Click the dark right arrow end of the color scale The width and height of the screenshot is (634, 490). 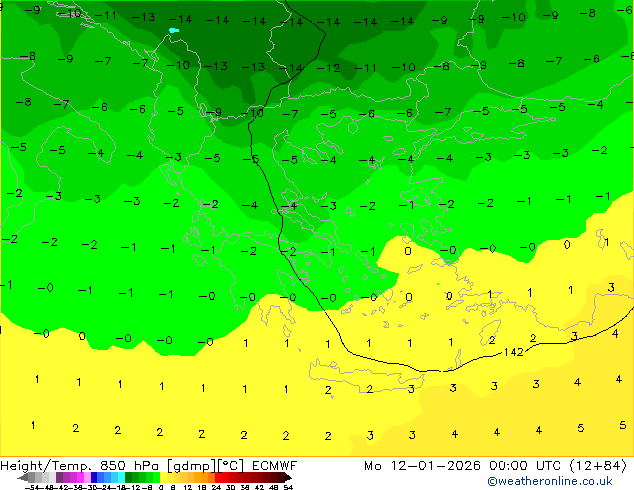[x=288, y=477]
